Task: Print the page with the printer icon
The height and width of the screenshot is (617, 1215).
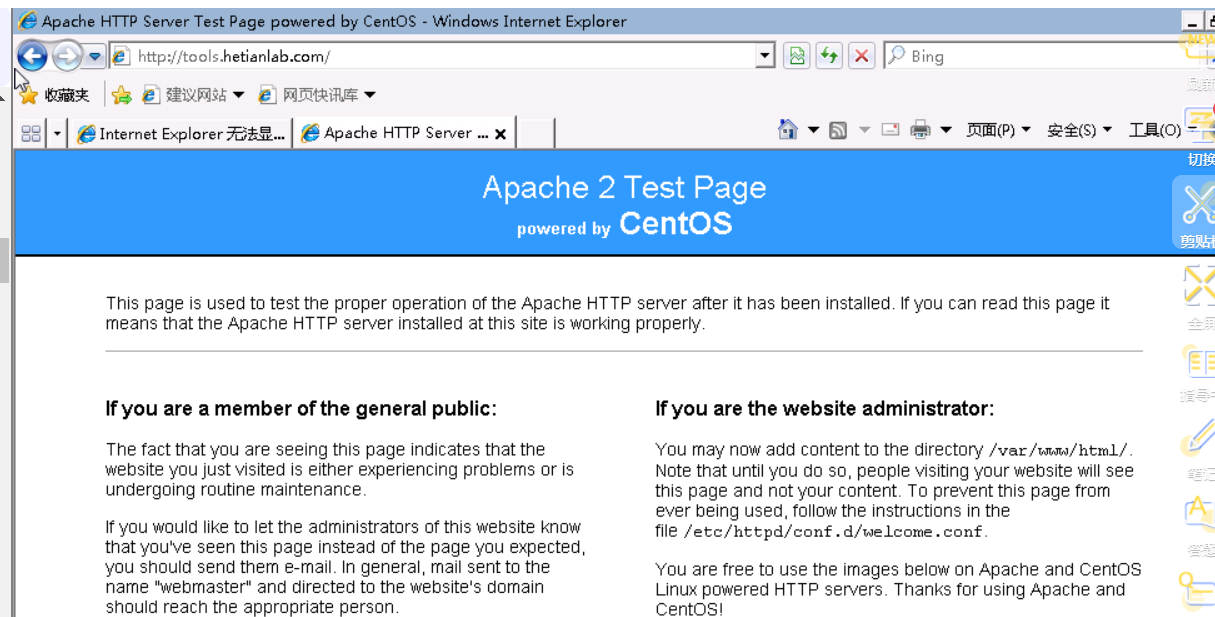Action: pos(920,130)
